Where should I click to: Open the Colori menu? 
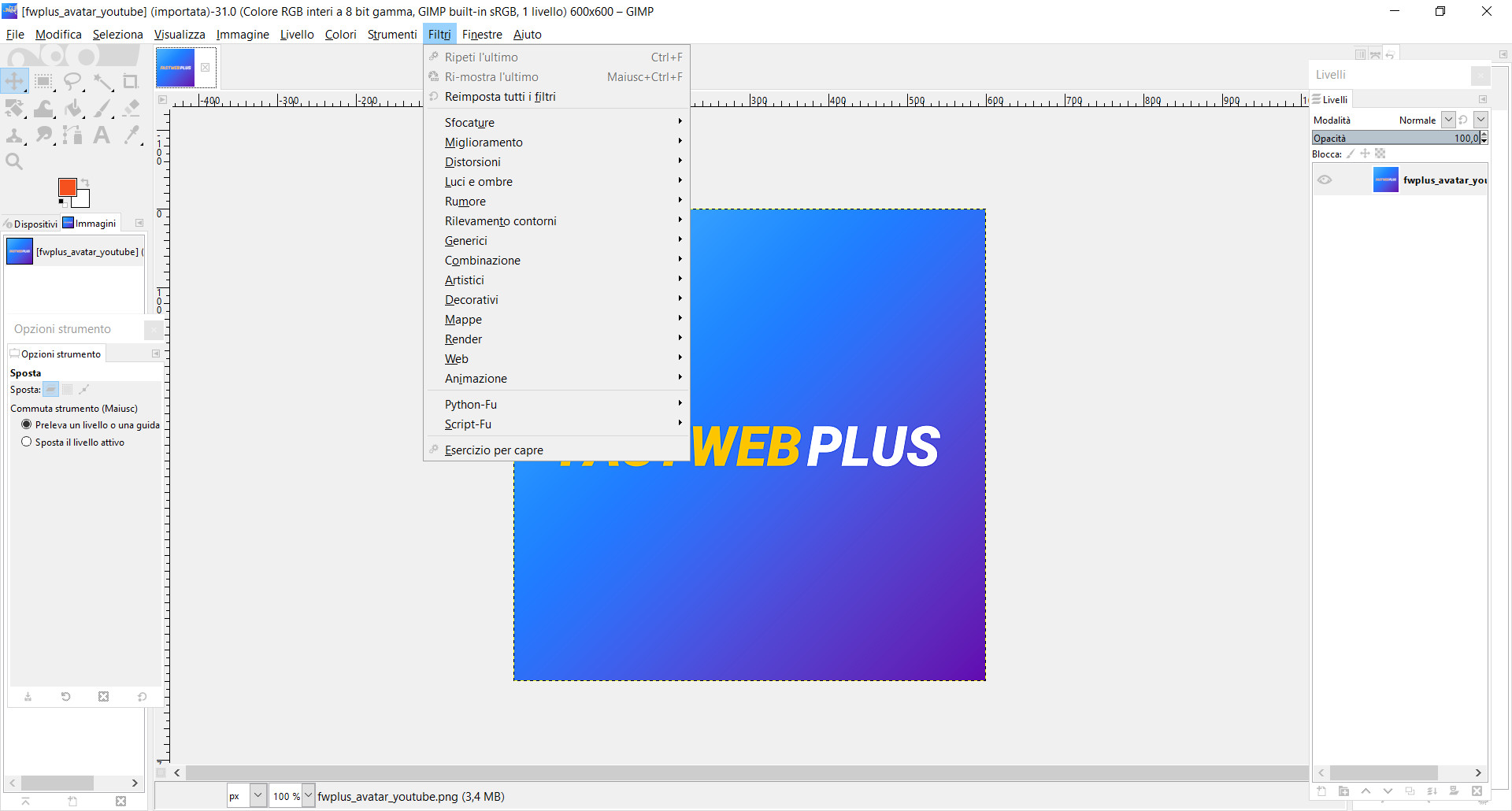[340, 35]
